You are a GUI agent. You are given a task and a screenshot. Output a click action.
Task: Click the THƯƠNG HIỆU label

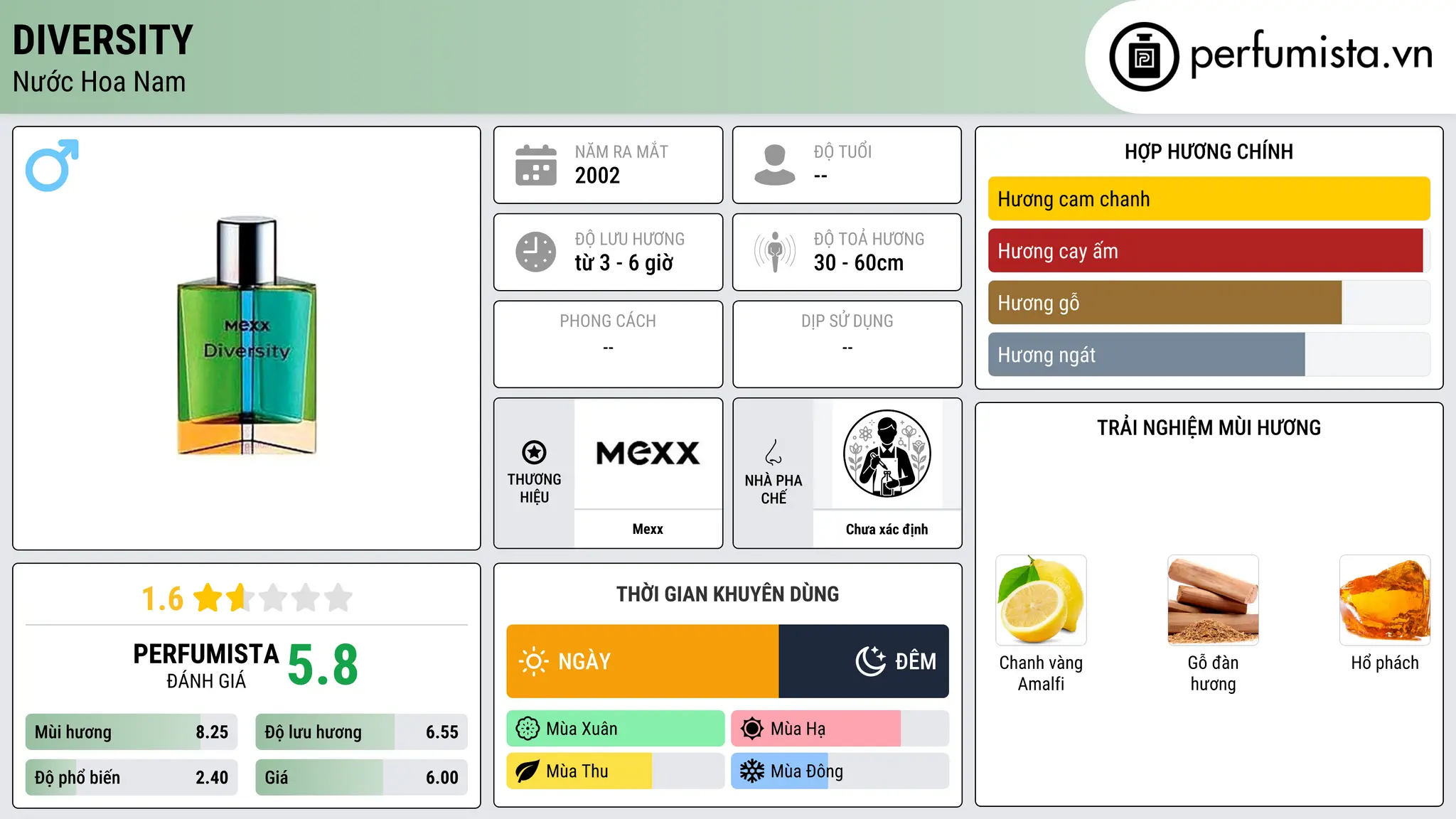534,488
